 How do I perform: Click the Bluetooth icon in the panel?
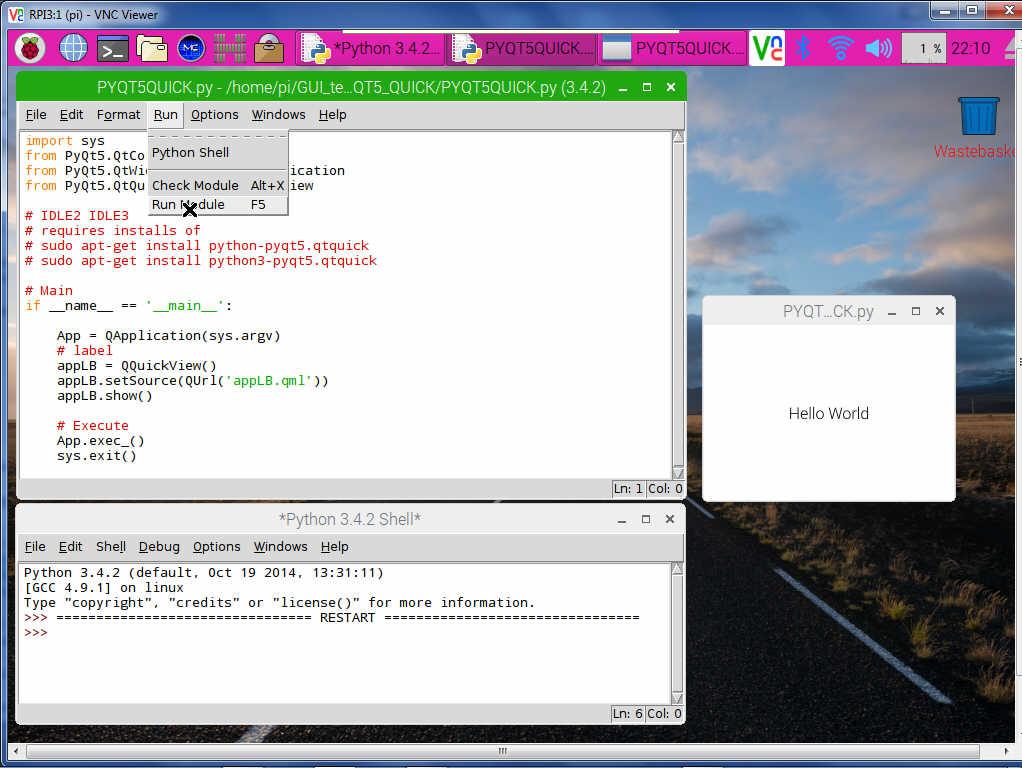click(802, 47)
